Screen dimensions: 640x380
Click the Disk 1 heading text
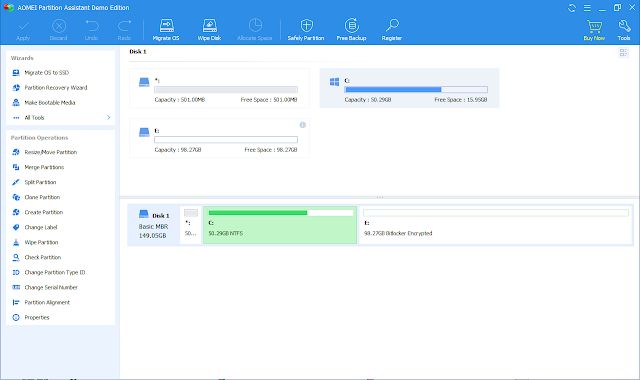[138, 52]
